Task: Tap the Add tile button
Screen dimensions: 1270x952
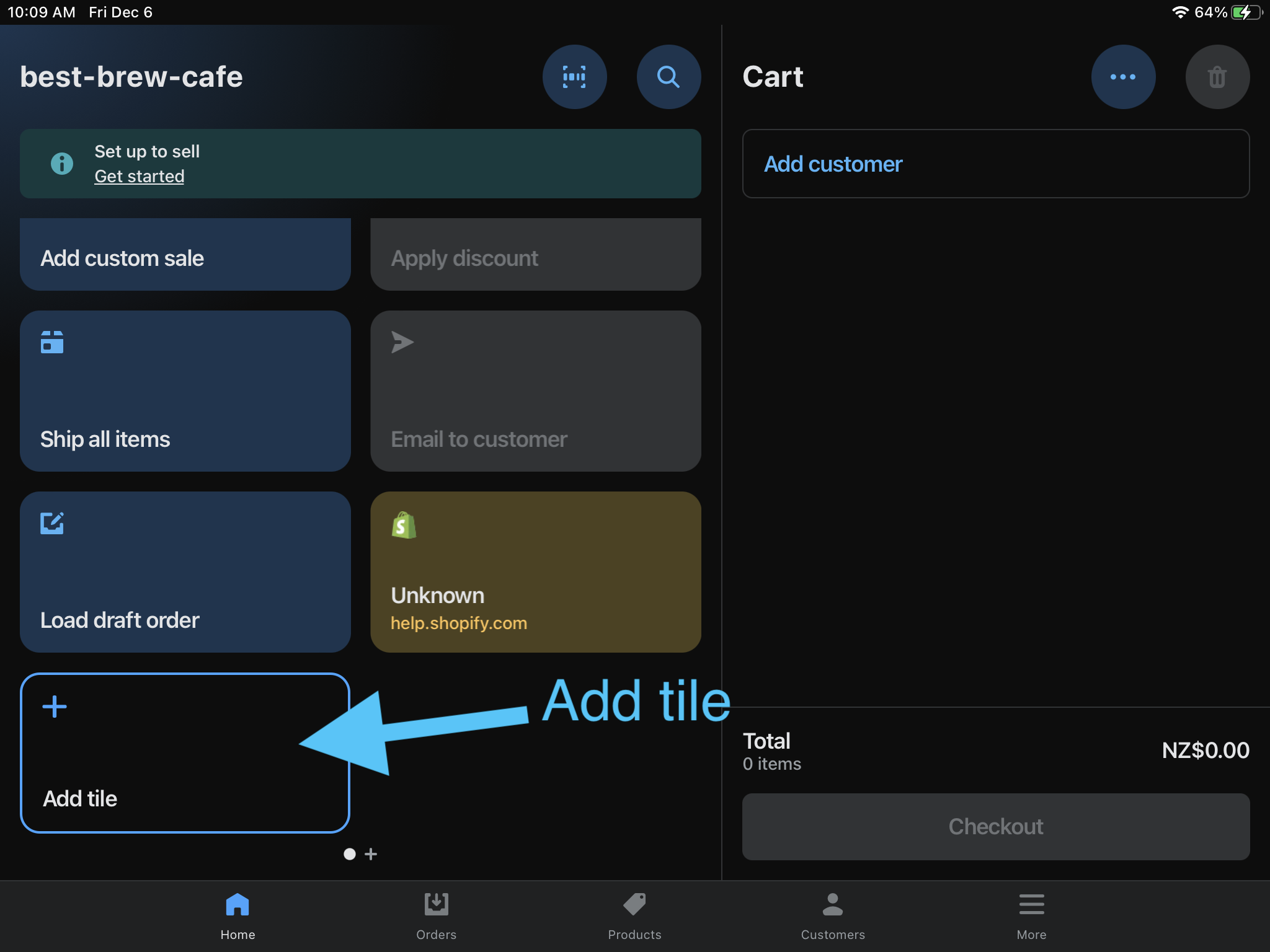Action: coord(185,752)
